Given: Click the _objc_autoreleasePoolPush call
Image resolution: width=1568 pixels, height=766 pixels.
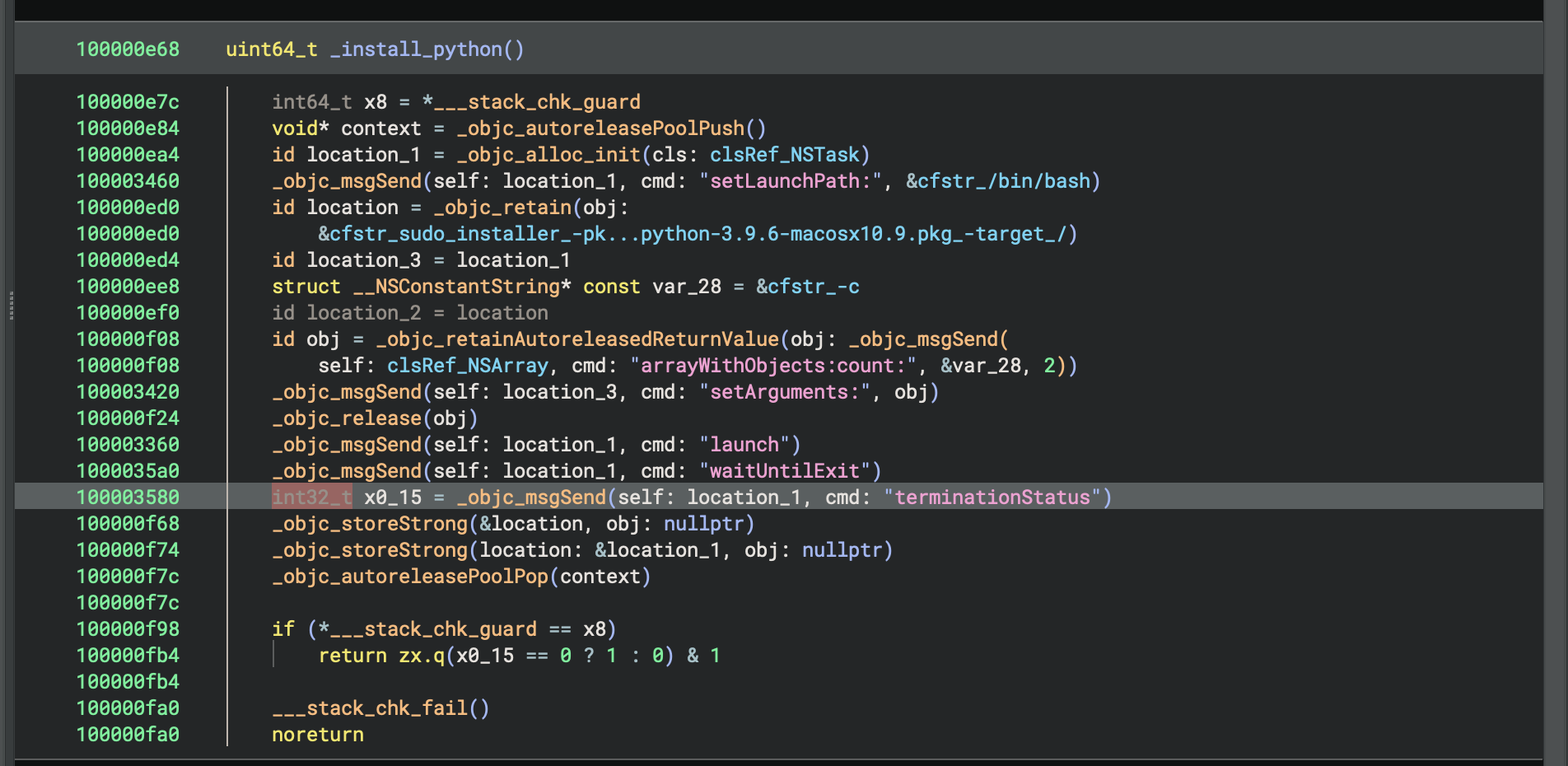Looking at the screenshot, I should point(600,128).
